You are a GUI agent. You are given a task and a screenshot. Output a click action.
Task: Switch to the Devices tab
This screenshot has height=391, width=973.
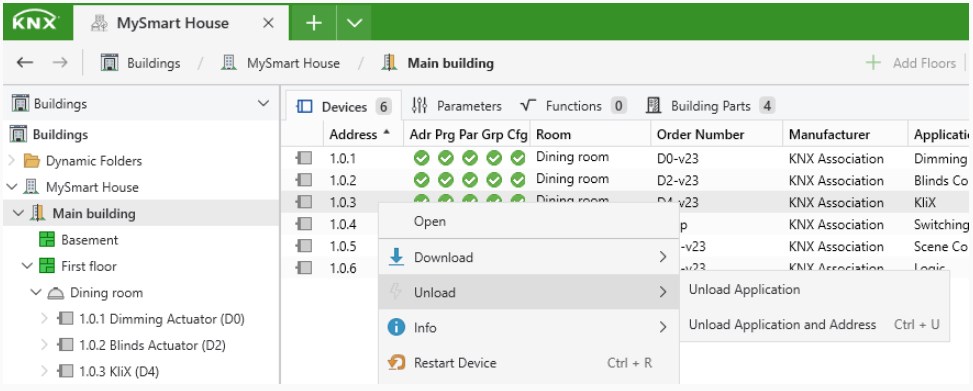pyautogui.click(x=344, y=107)
